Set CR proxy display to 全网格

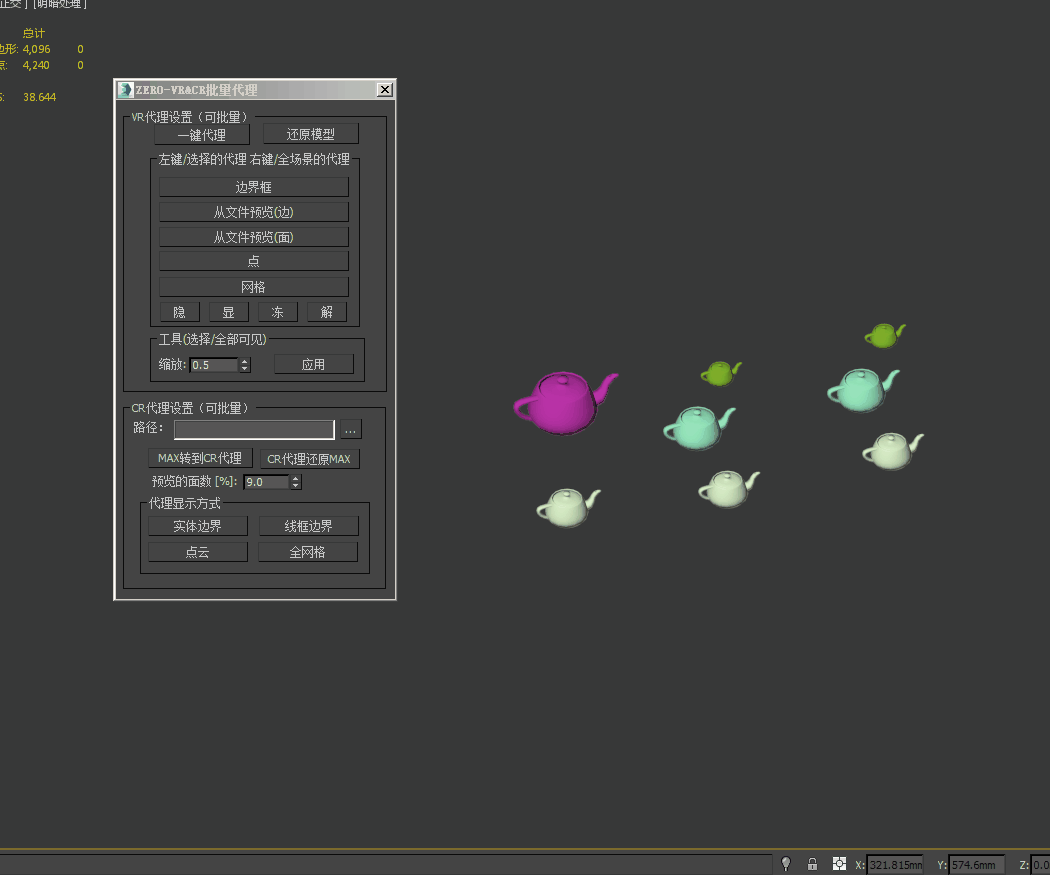[x=307, y=552]
